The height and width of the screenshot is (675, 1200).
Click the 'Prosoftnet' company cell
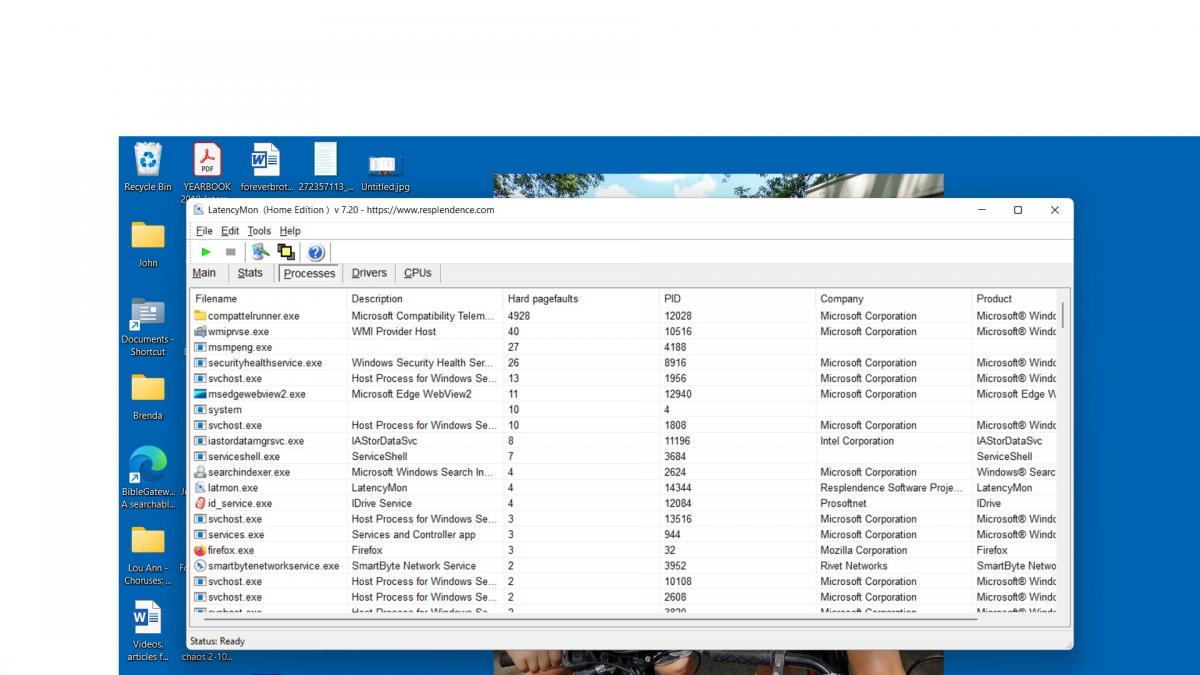844,503
